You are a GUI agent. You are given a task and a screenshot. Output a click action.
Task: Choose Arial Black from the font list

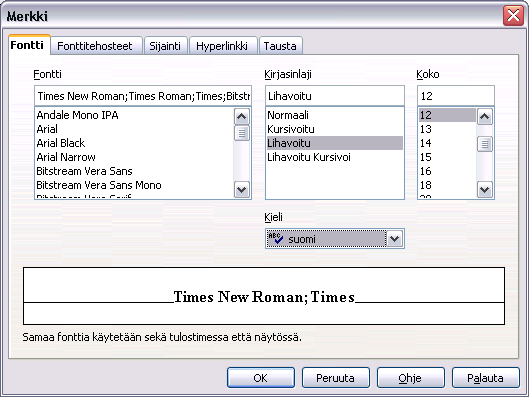[134, 143]
